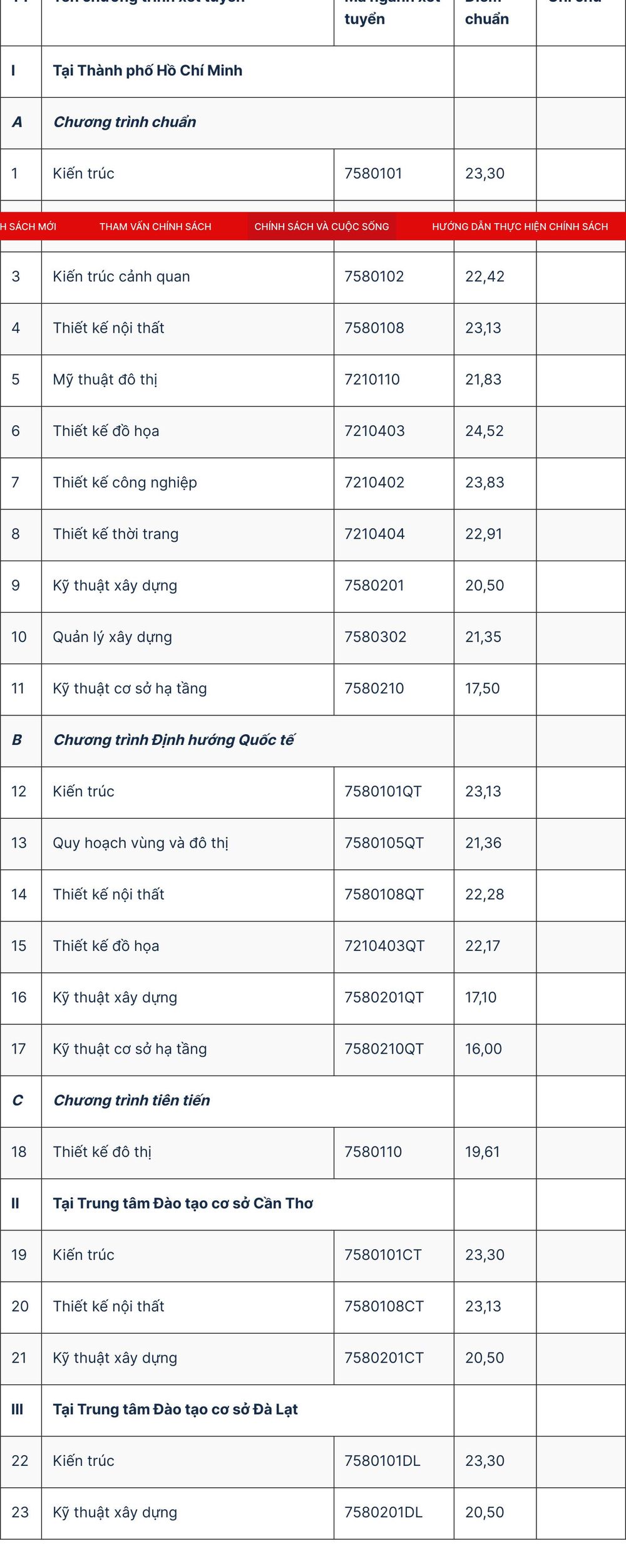626x1568 pixels.
Task: Select code 7580108CT in the table
Action: click(384, 1307)
